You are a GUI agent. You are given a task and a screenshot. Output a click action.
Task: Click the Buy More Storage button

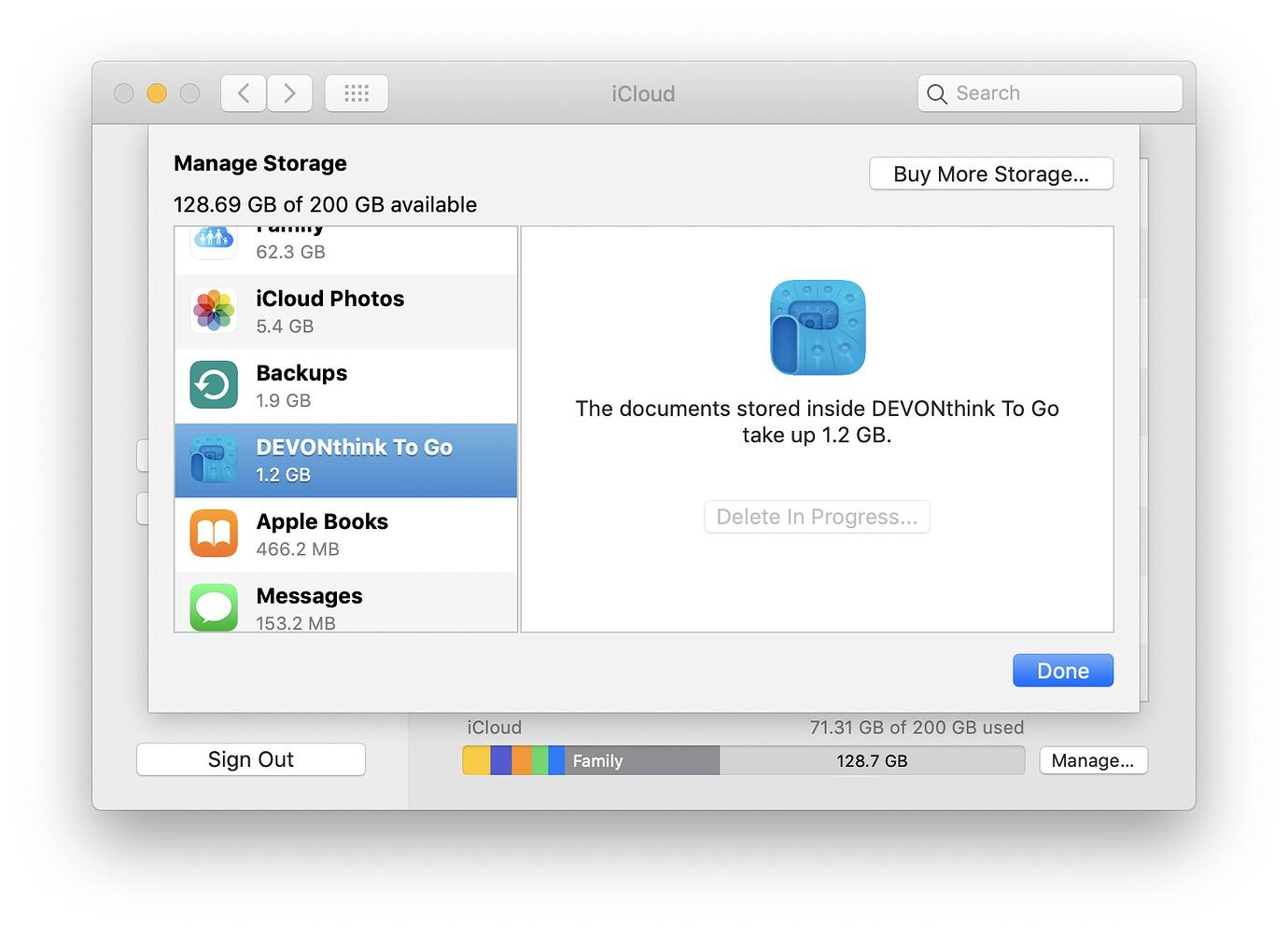(991, 174)
